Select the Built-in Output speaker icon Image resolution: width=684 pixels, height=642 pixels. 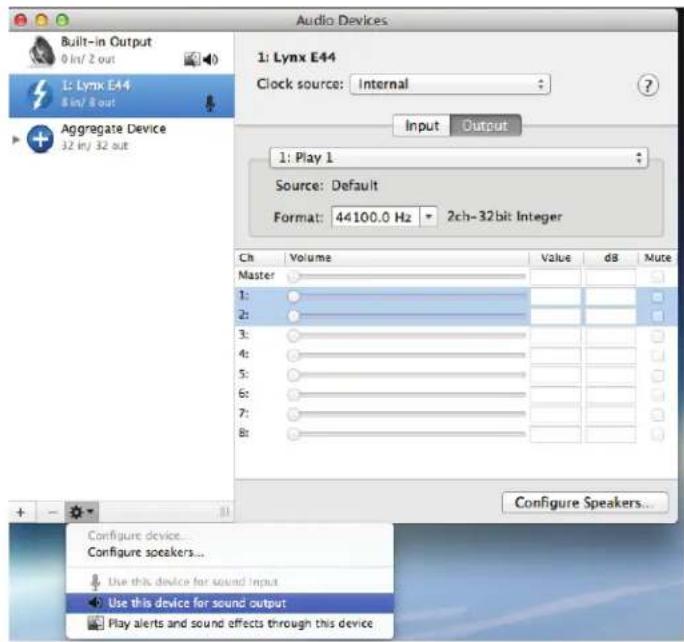41,51
